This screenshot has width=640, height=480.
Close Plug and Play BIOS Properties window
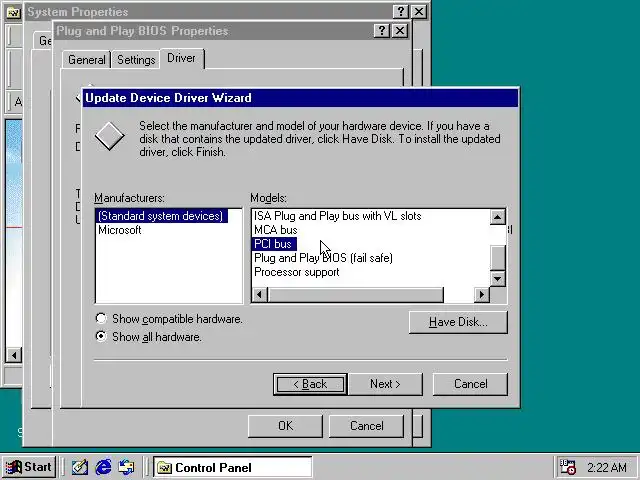400,31
